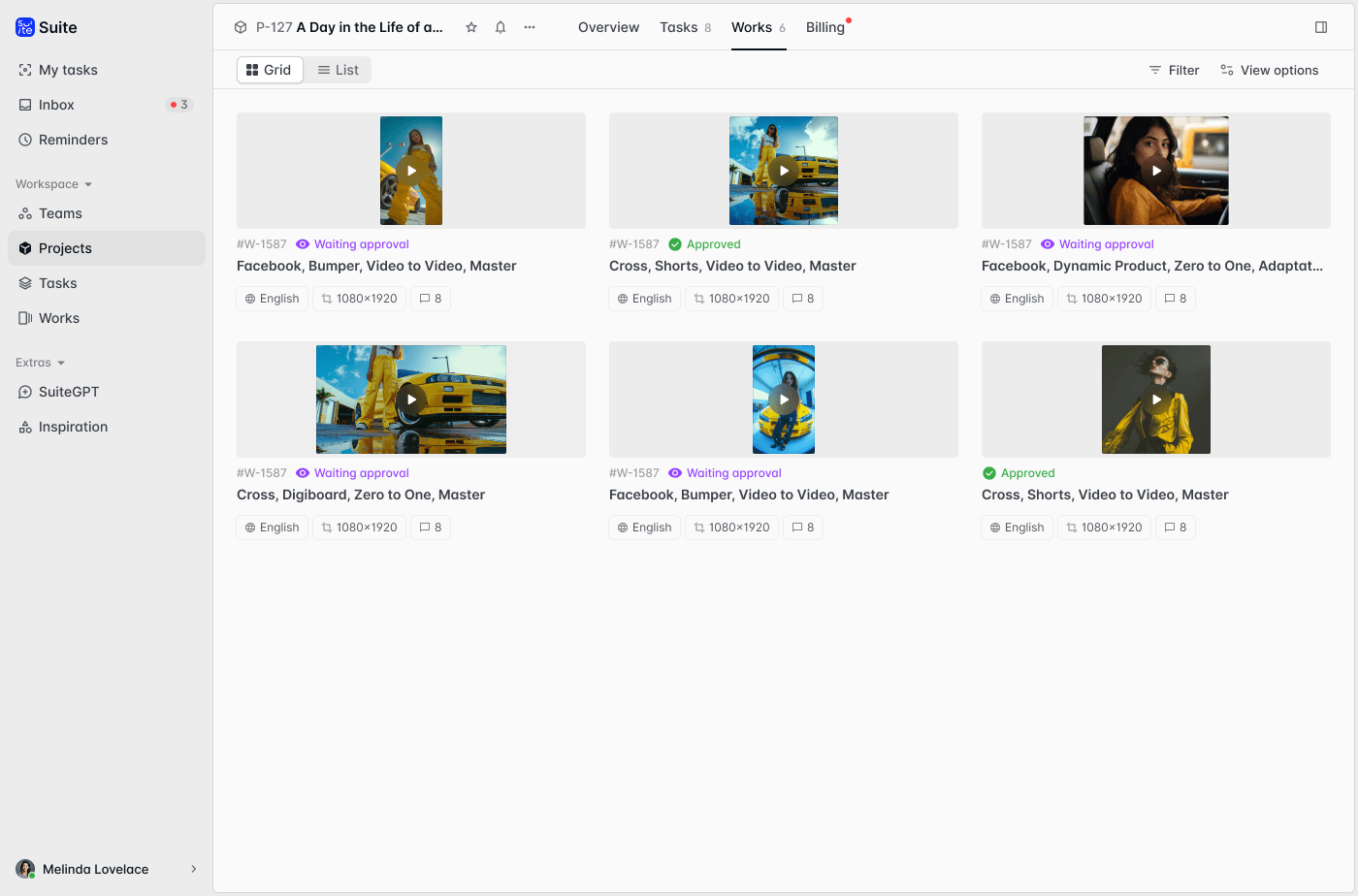
Task: Collapse the Extras section
Action: [x=40, y=363]
